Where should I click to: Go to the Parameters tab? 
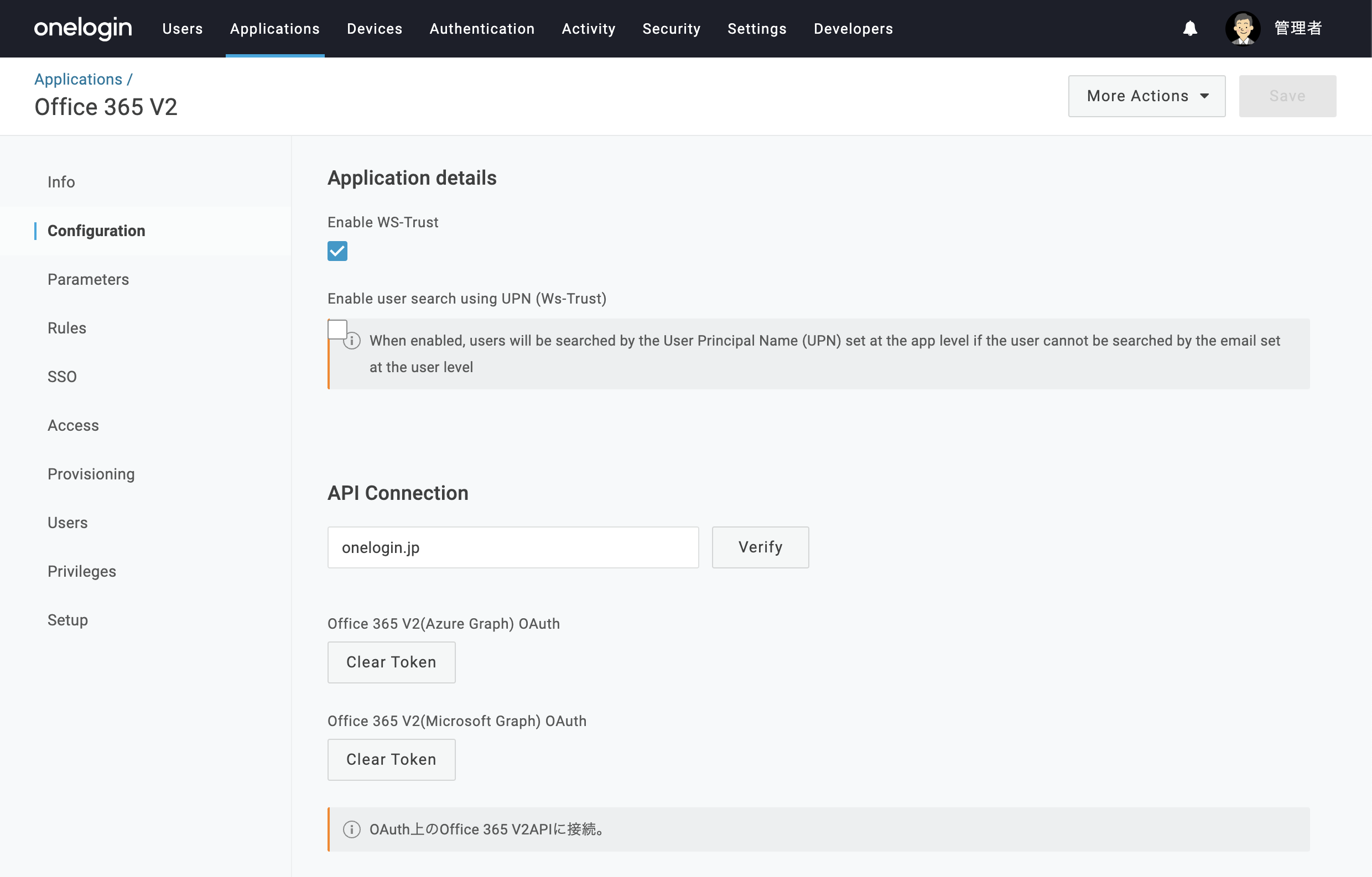point(89,280)
